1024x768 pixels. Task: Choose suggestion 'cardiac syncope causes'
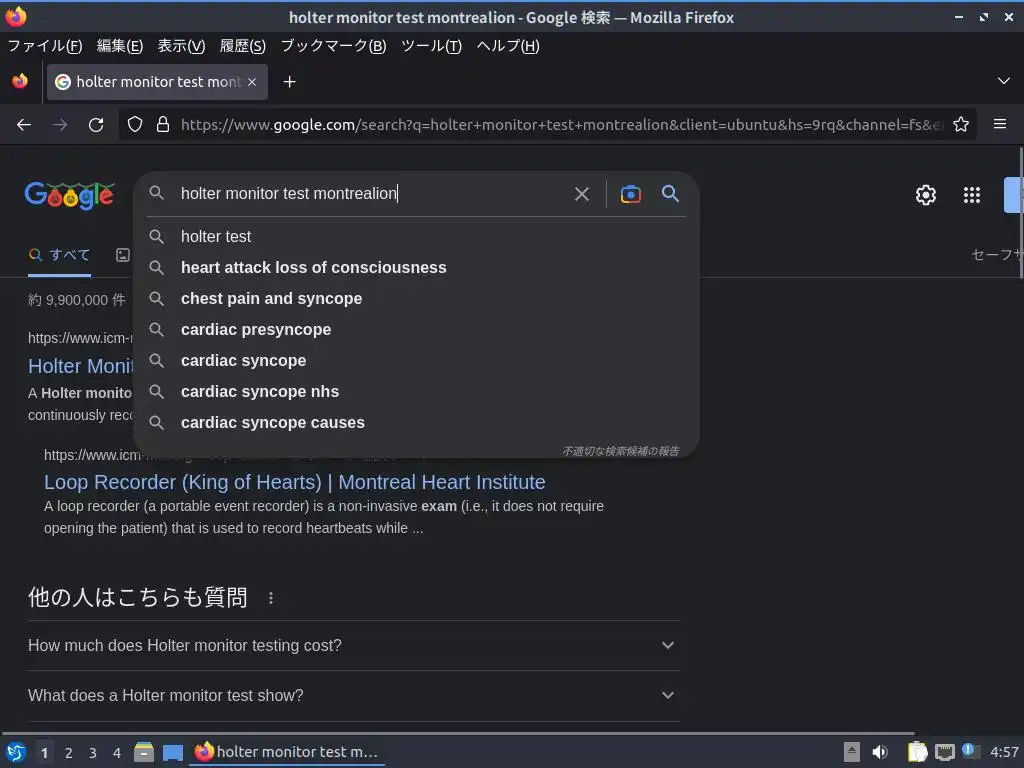[416, 423]
